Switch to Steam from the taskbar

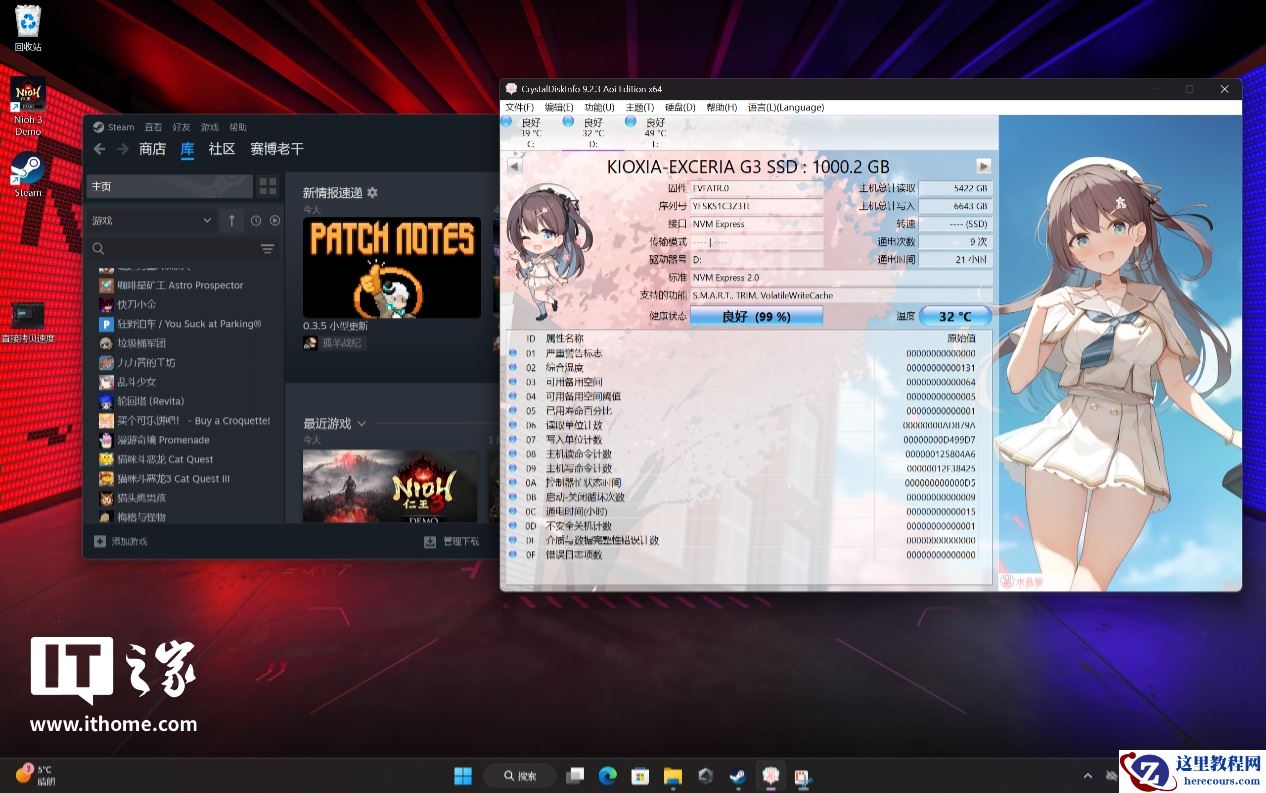coord(737,776)
